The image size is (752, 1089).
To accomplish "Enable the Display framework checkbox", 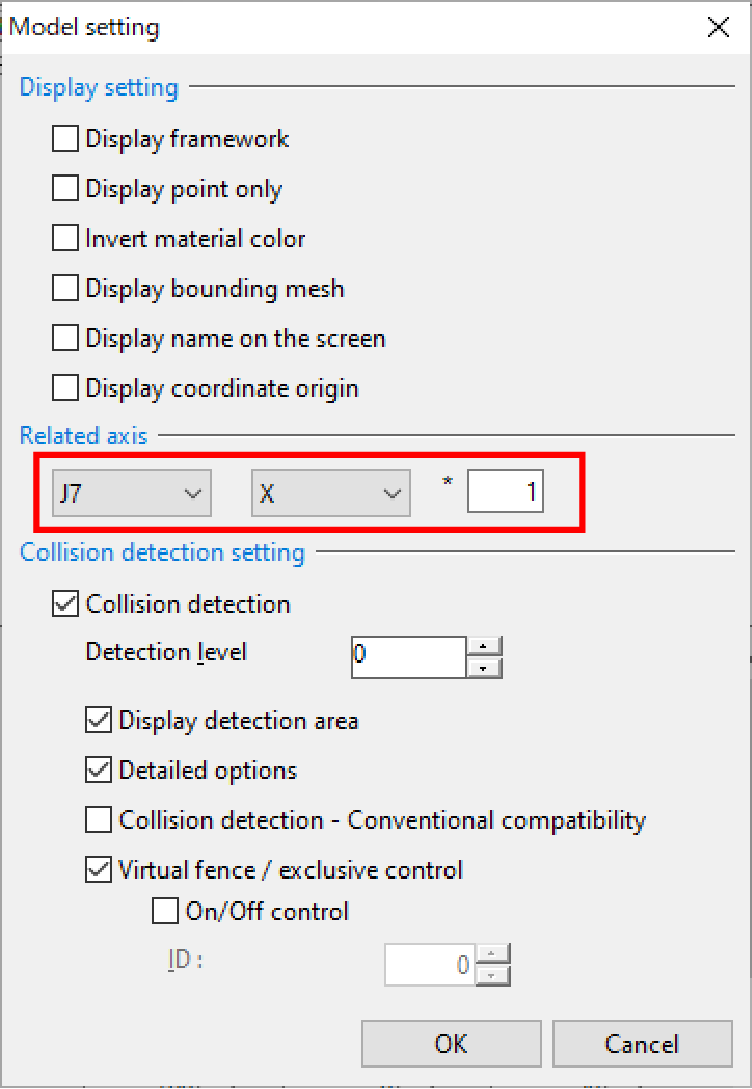I will click(x=66, y=139).
